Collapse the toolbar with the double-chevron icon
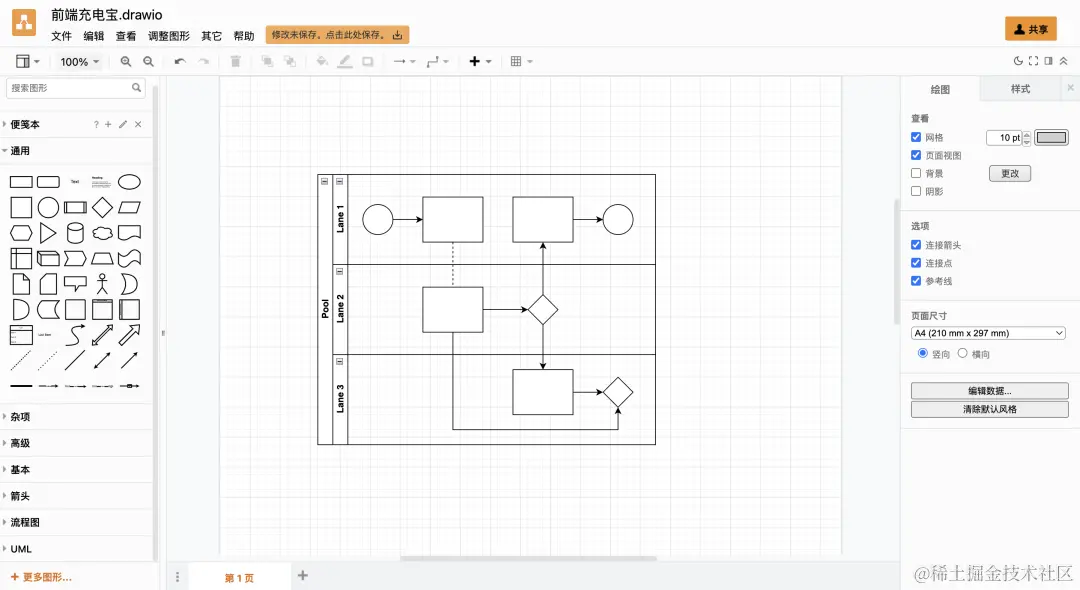The height and width of the screenshot is (590, 1080). (1063, 61)
